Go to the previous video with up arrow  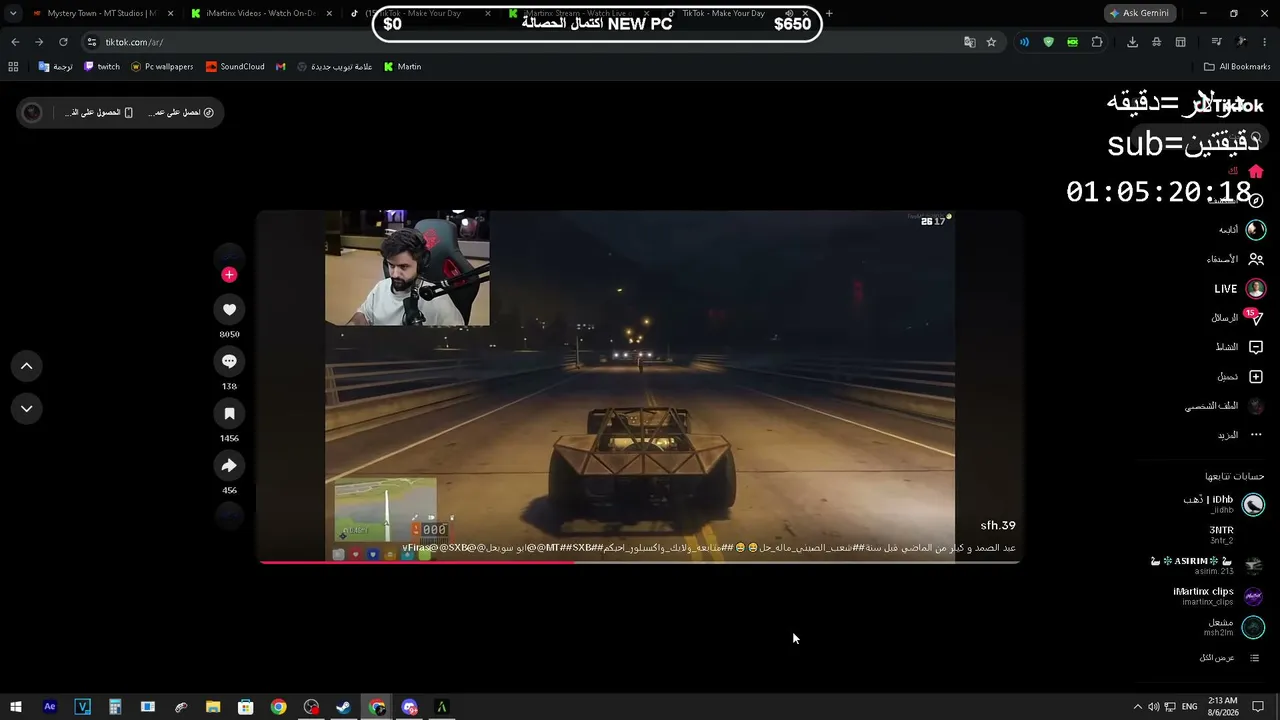click(27, 366)
